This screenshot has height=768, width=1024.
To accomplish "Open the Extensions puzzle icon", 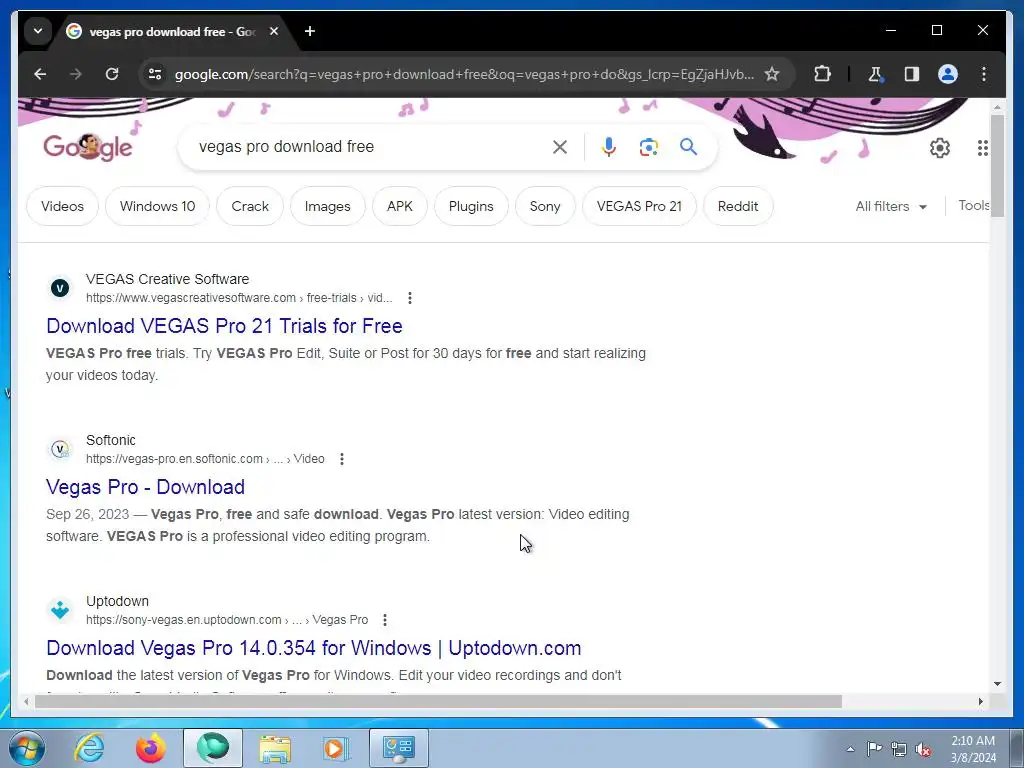I will 822,74.
